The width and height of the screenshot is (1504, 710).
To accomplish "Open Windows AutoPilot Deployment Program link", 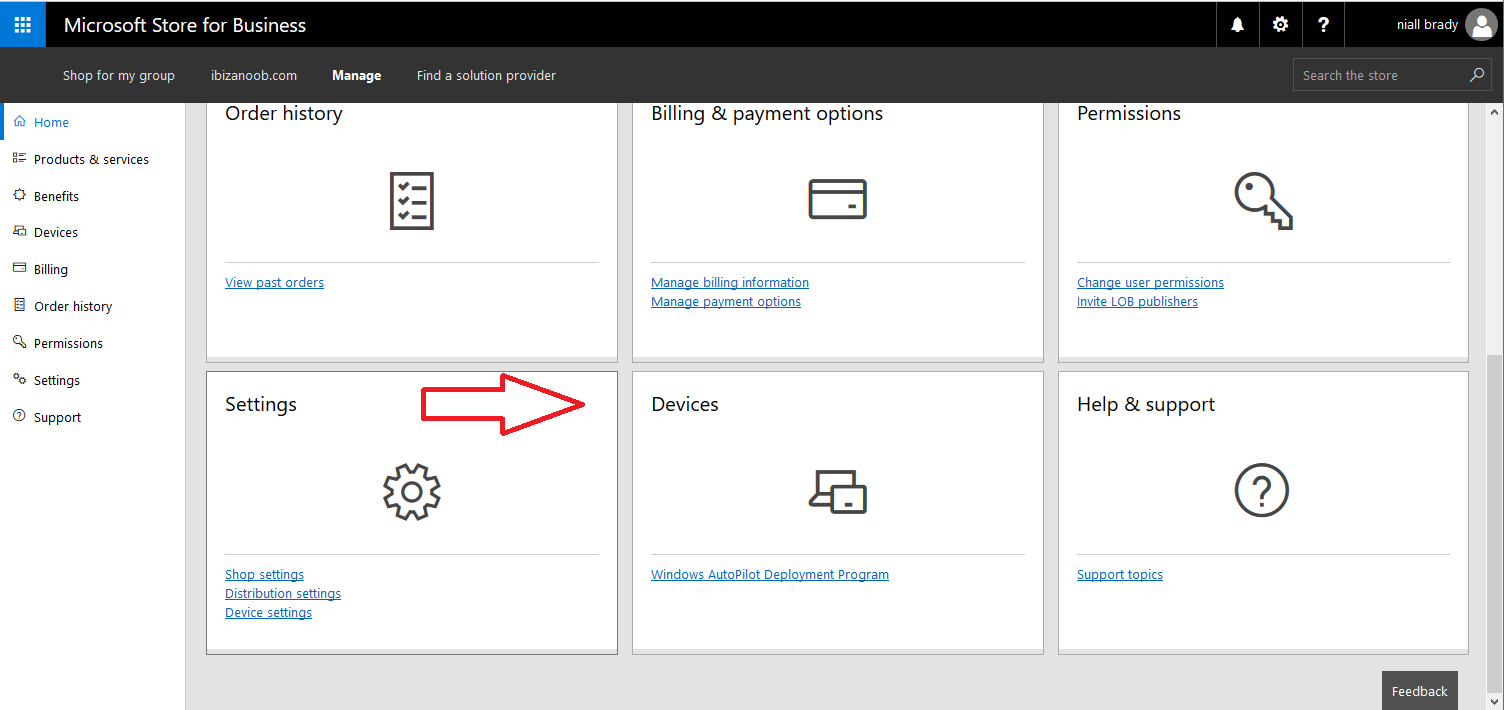I will pyautogui.click(x=770, y=574).
